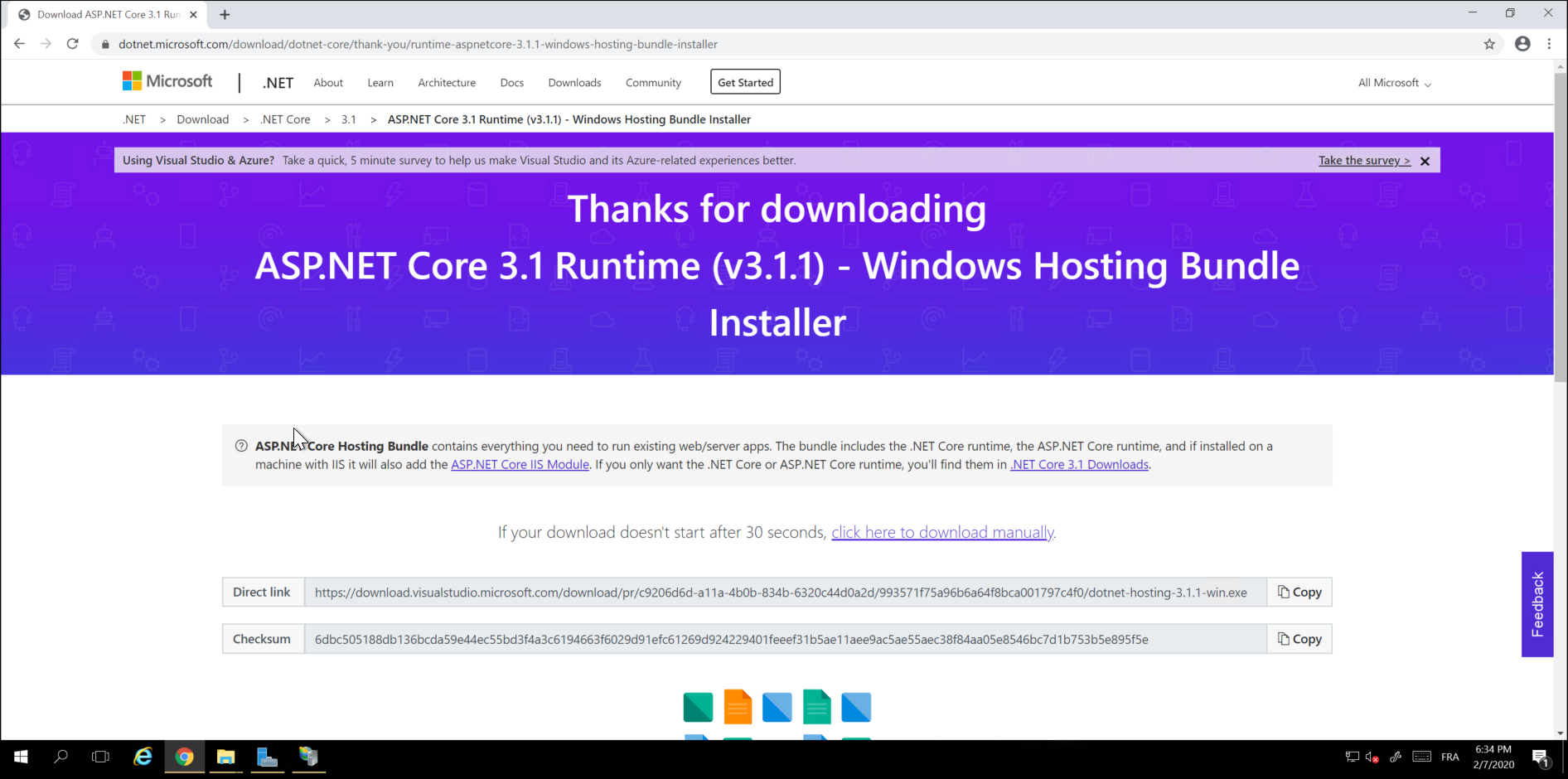
Task: Open Chrome's three-dot menu
Action: pyautogui.click(x=1549, y=44)
